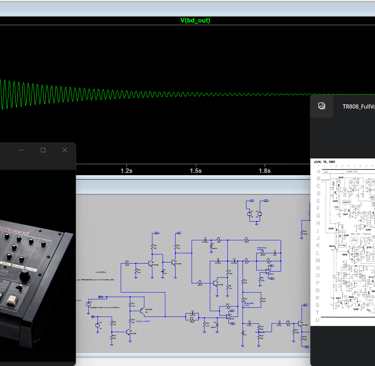
Task: Maximize the Roland photo viewer window
Action: 43,150
